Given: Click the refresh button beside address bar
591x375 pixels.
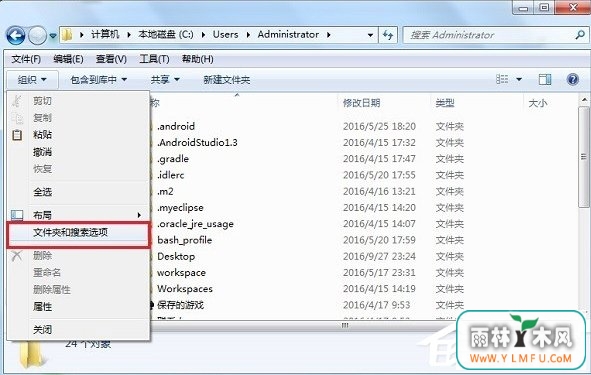Looking at the screenshot, I should (x=388, y=35).
